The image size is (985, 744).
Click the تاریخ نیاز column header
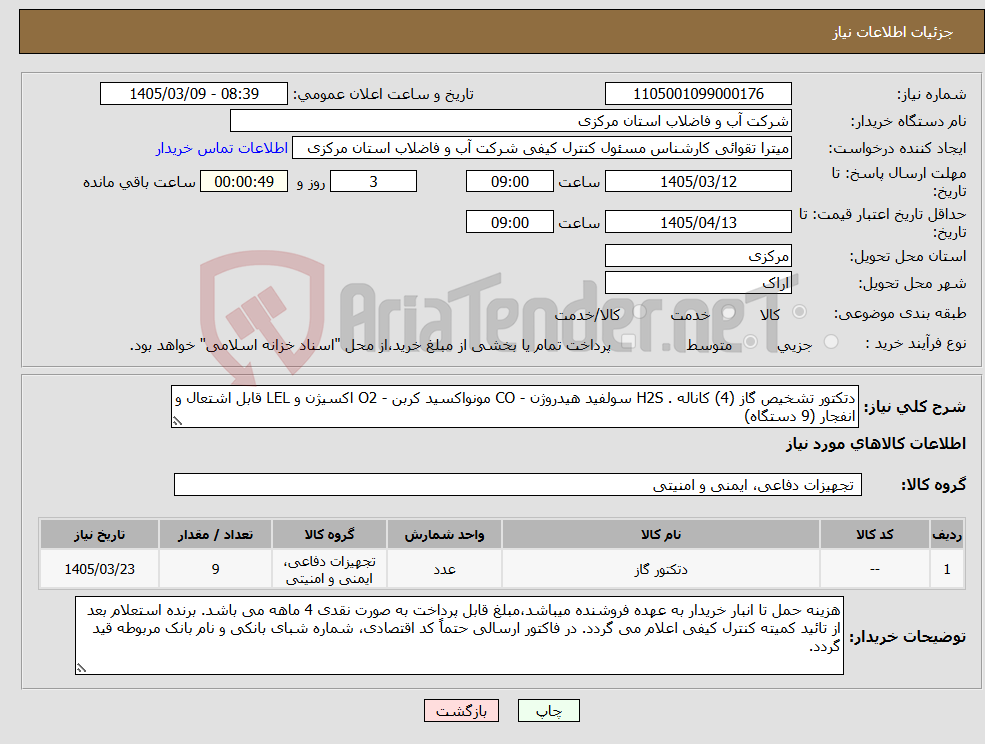click(x=99, y=535)
